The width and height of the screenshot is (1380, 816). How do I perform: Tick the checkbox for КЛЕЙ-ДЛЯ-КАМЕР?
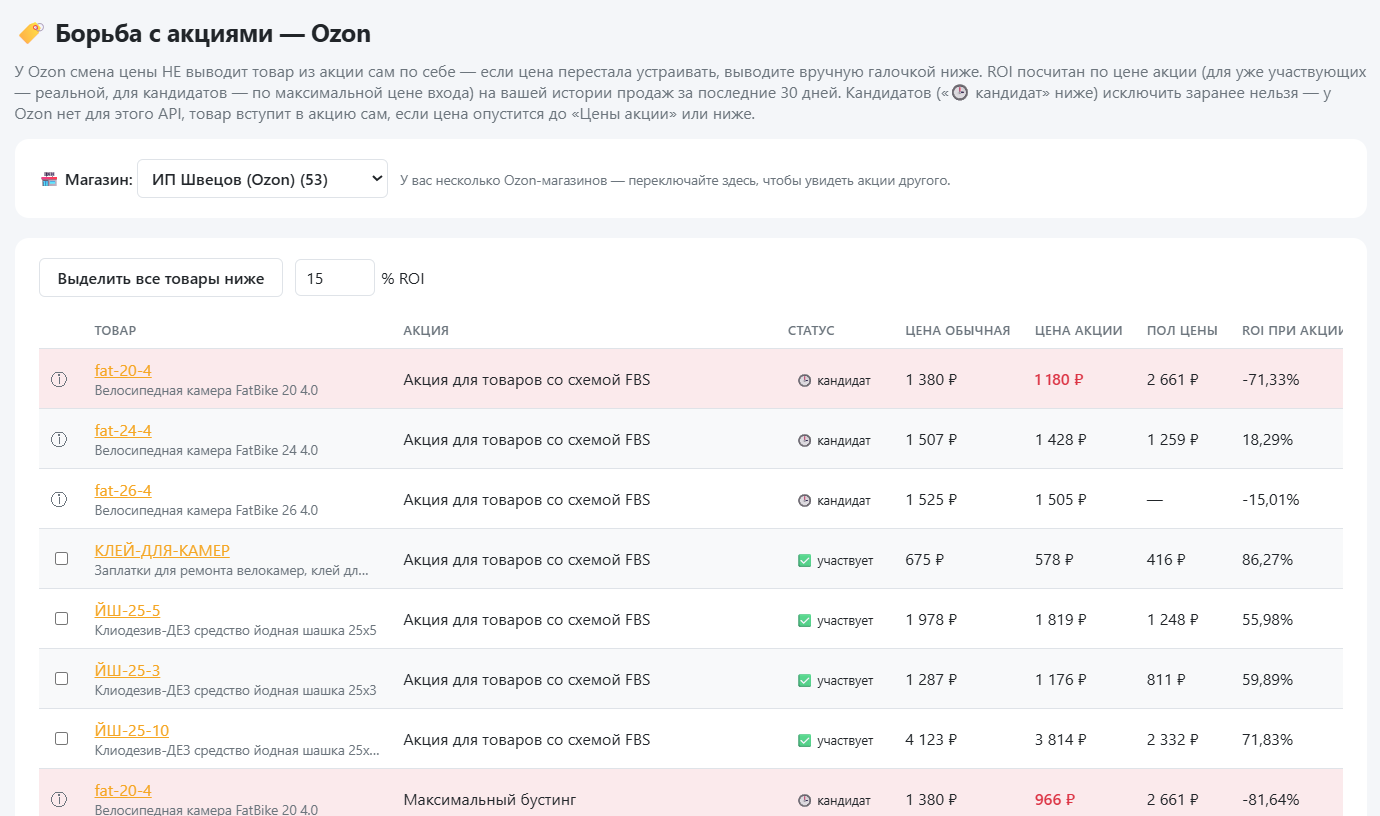(x=62, y=558)
